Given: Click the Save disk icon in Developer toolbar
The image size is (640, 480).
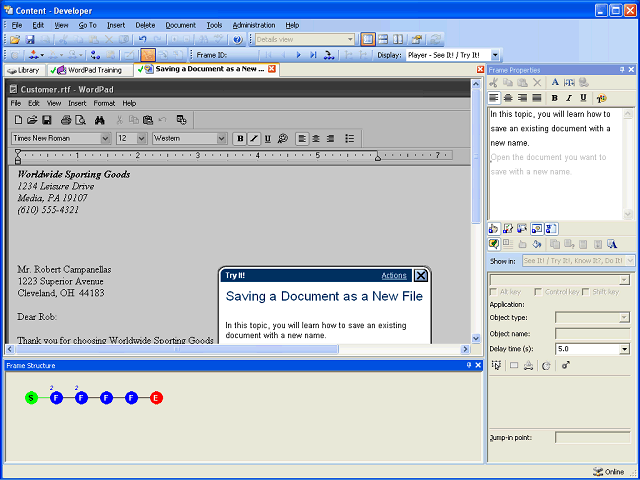Looking at the screenshot, I should click(30, 40).
